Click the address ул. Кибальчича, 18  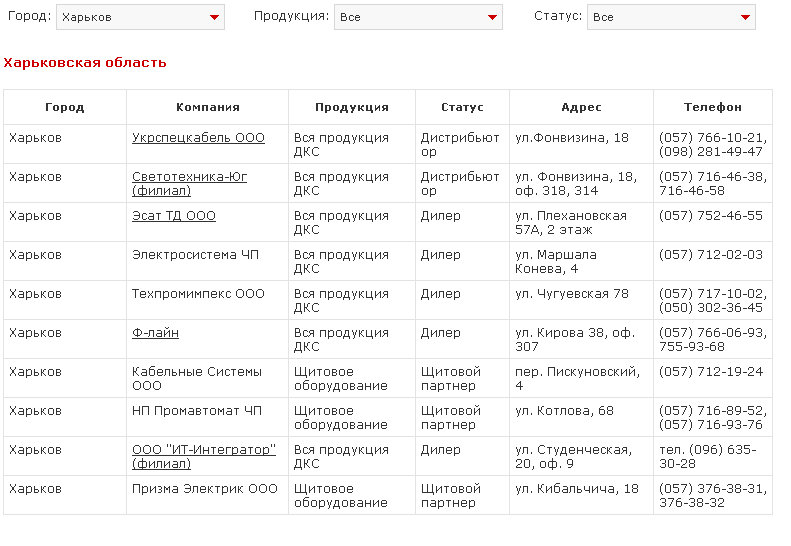tap(577, 489)
